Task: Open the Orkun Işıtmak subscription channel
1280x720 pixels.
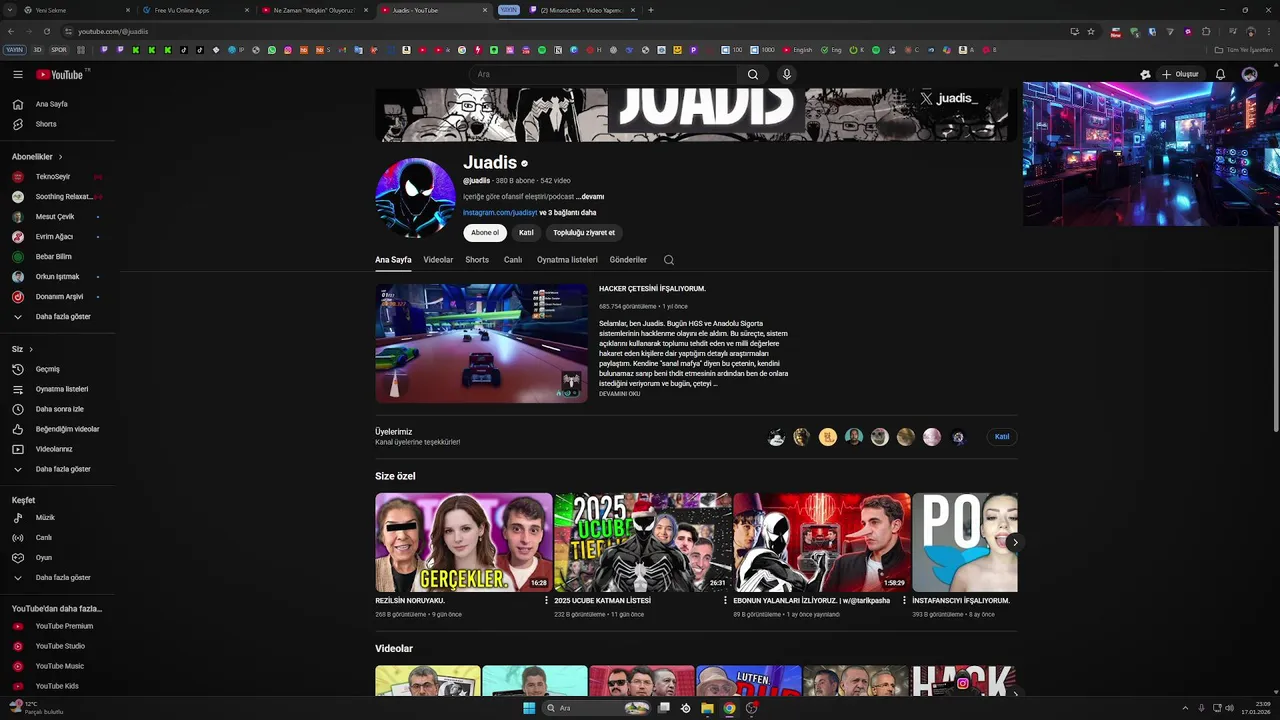Action: click(57, 277)
